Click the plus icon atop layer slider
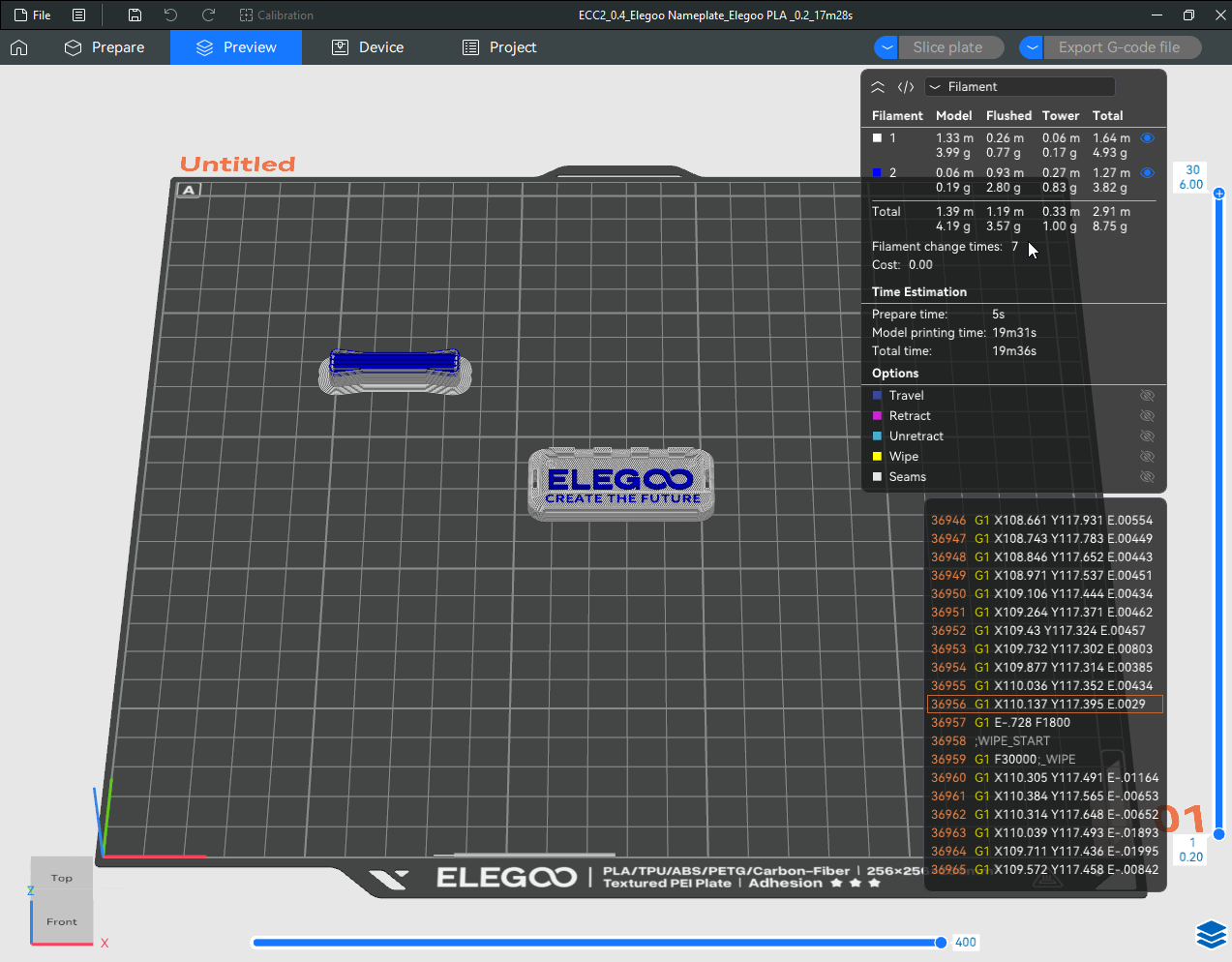1232x962 pixels. tap(1219, 194)
